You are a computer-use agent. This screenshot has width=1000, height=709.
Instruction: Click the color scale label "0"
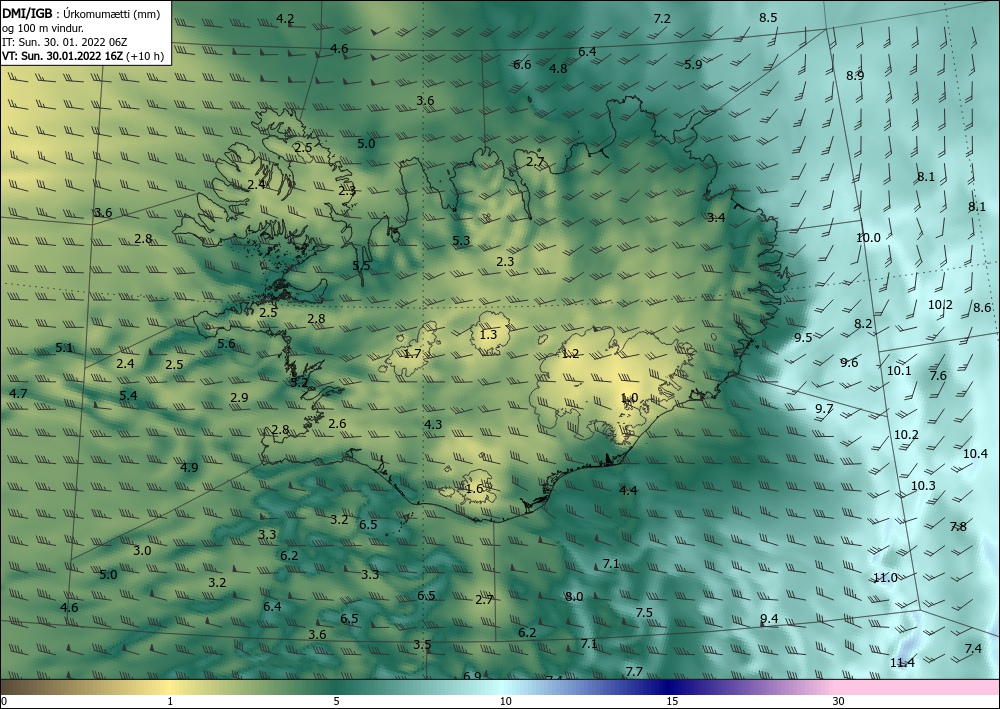[4, 702]
